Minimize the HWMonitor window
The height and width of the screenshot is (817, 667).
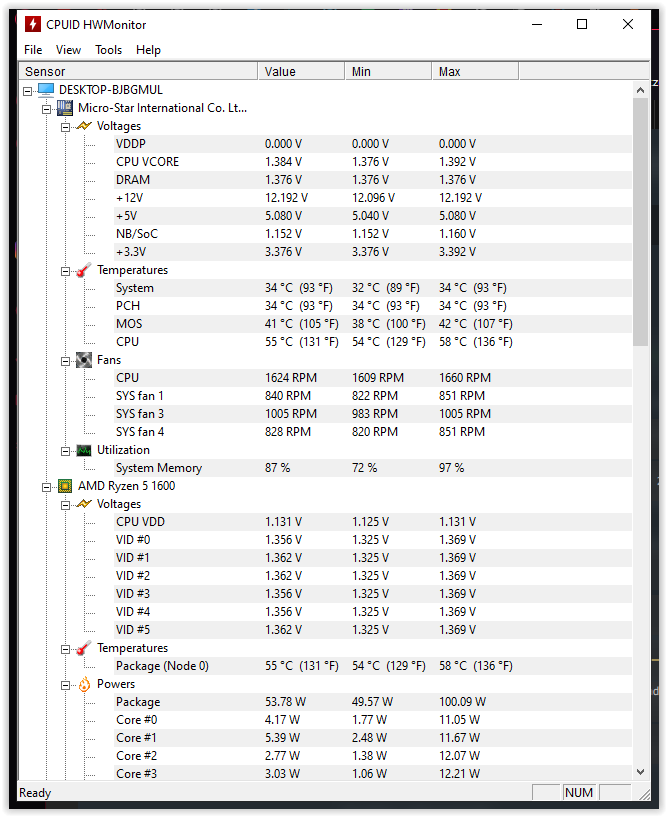click(537, 24)
